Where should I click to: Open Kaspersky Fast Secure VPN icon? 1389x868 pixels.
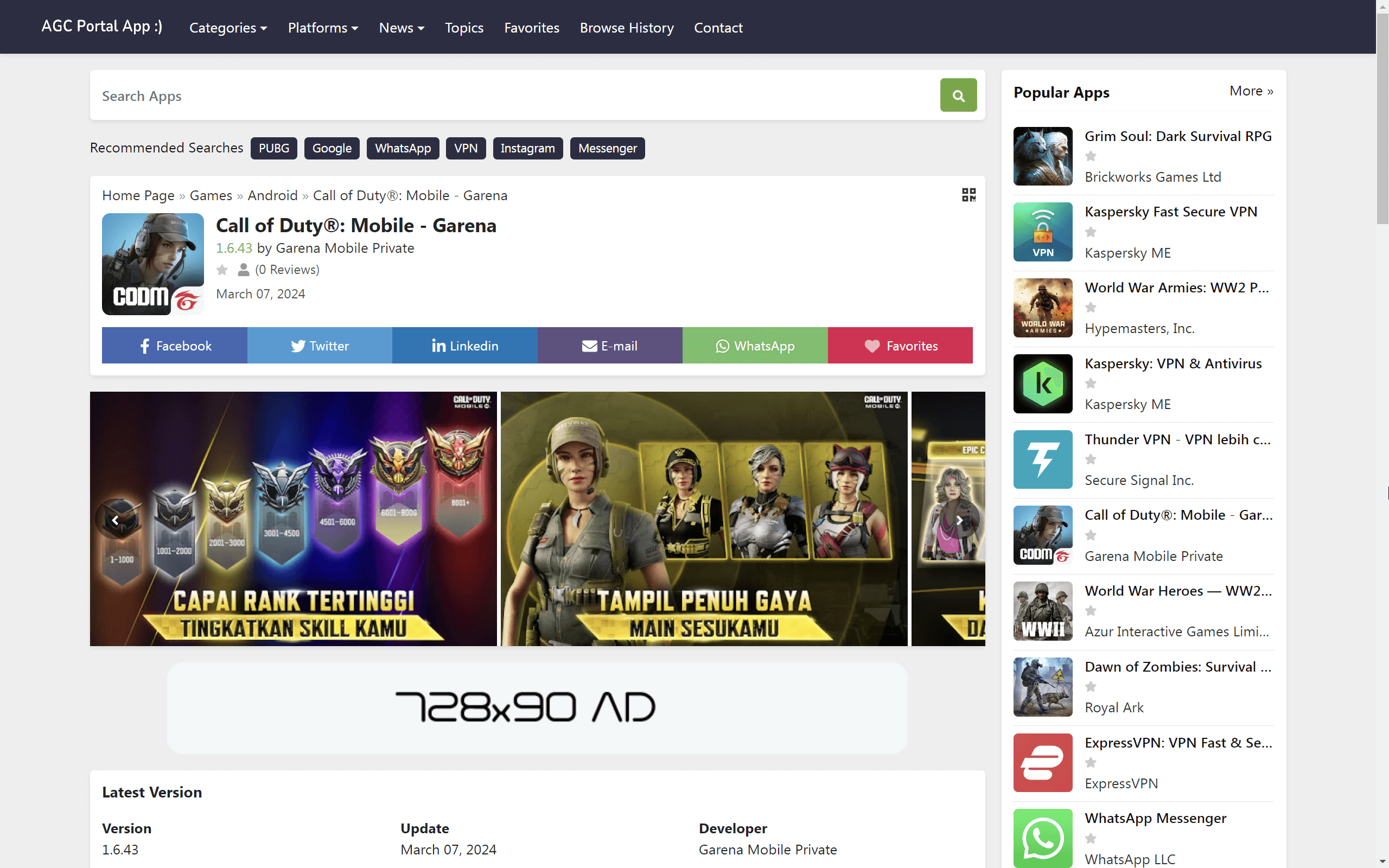pos(1043,232)
